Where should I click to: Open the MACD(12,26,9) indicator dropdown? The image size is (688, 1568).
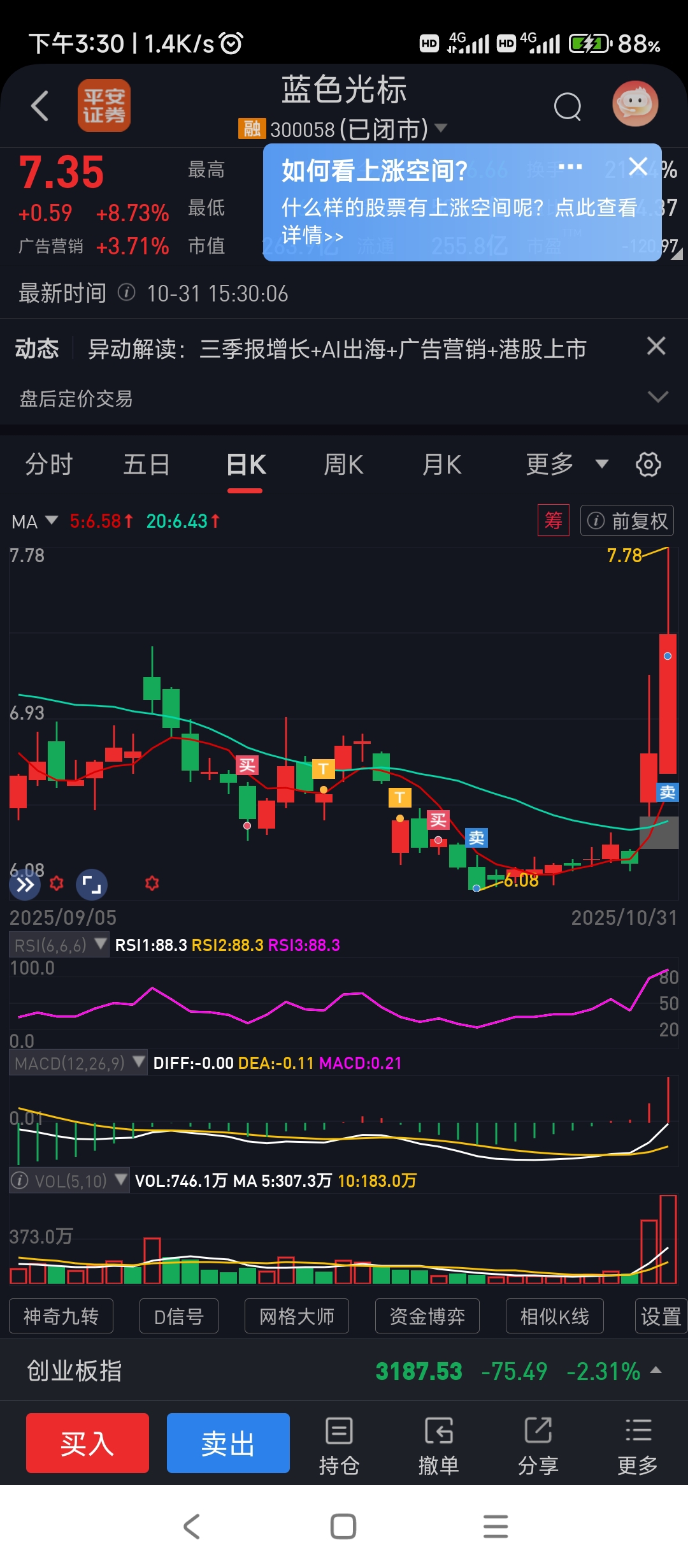78,1063
